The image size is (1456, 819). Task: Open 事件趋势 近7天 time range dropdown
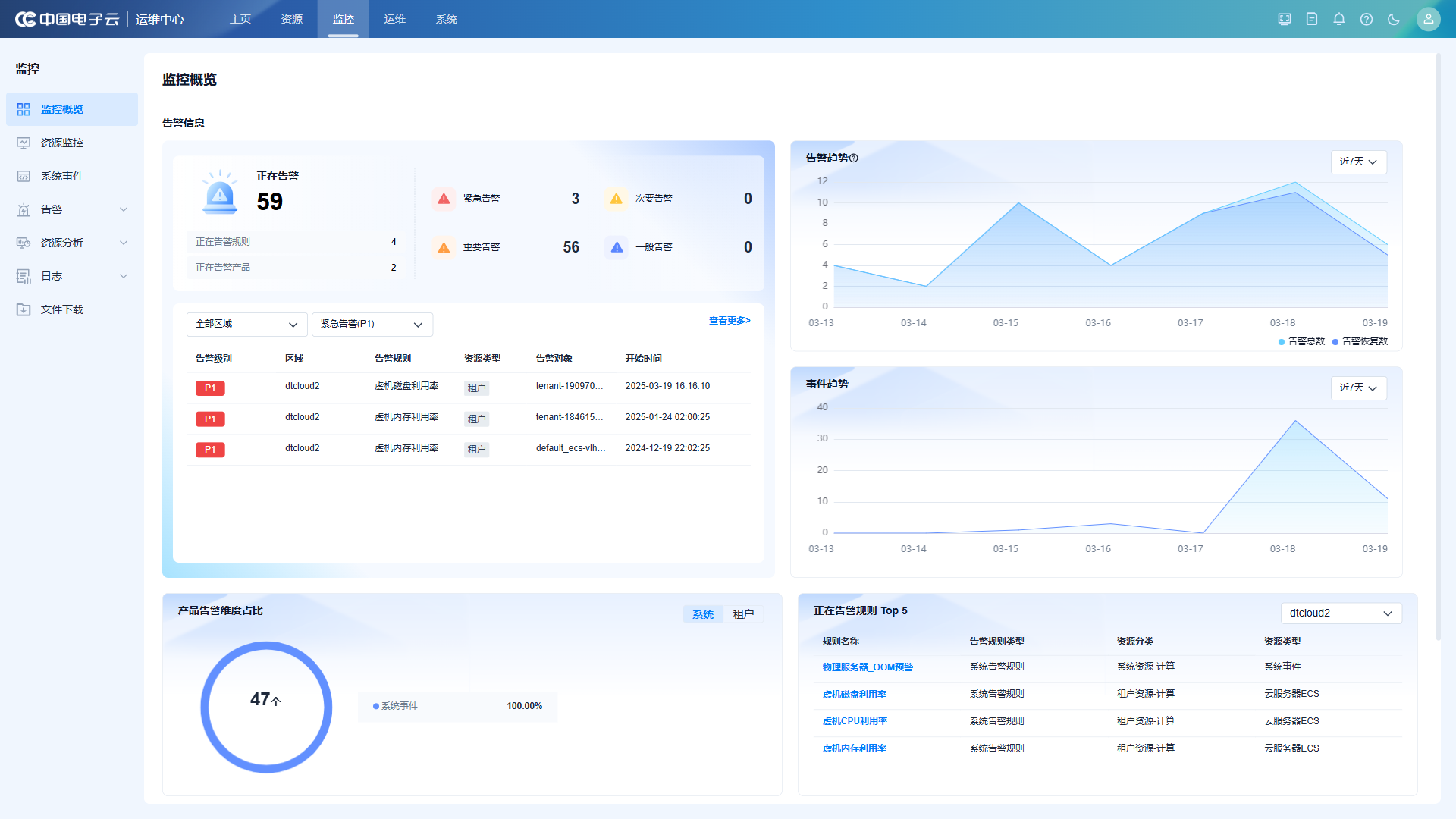click(1359, 388)
